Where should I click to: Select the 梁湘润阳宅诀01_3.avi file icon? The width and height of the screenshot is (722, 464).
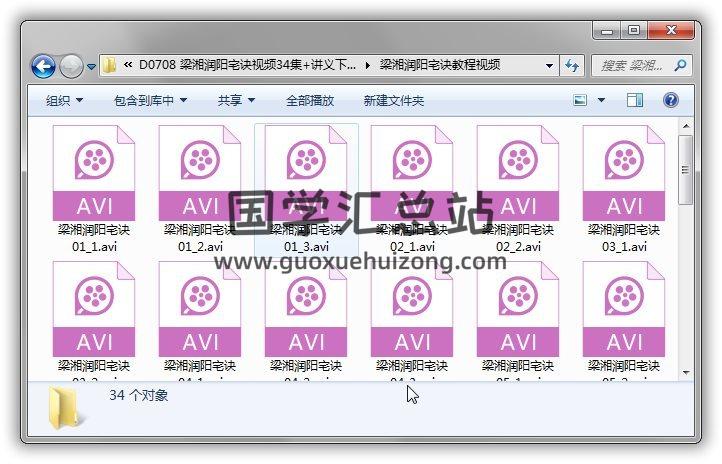pyautogui.click(x=306, y=173)
